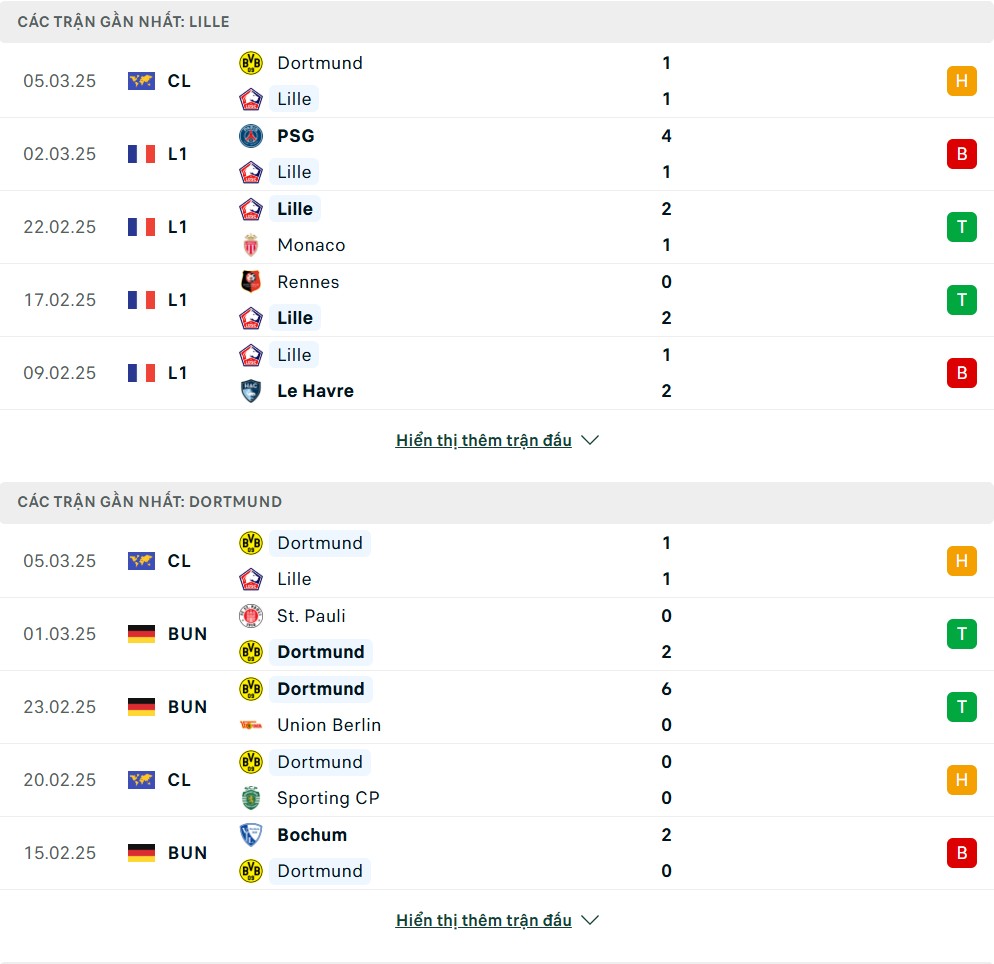Select the Bochum team name
Image resolution: width=994 pixels, height=964 pixels.
point(312,834)
